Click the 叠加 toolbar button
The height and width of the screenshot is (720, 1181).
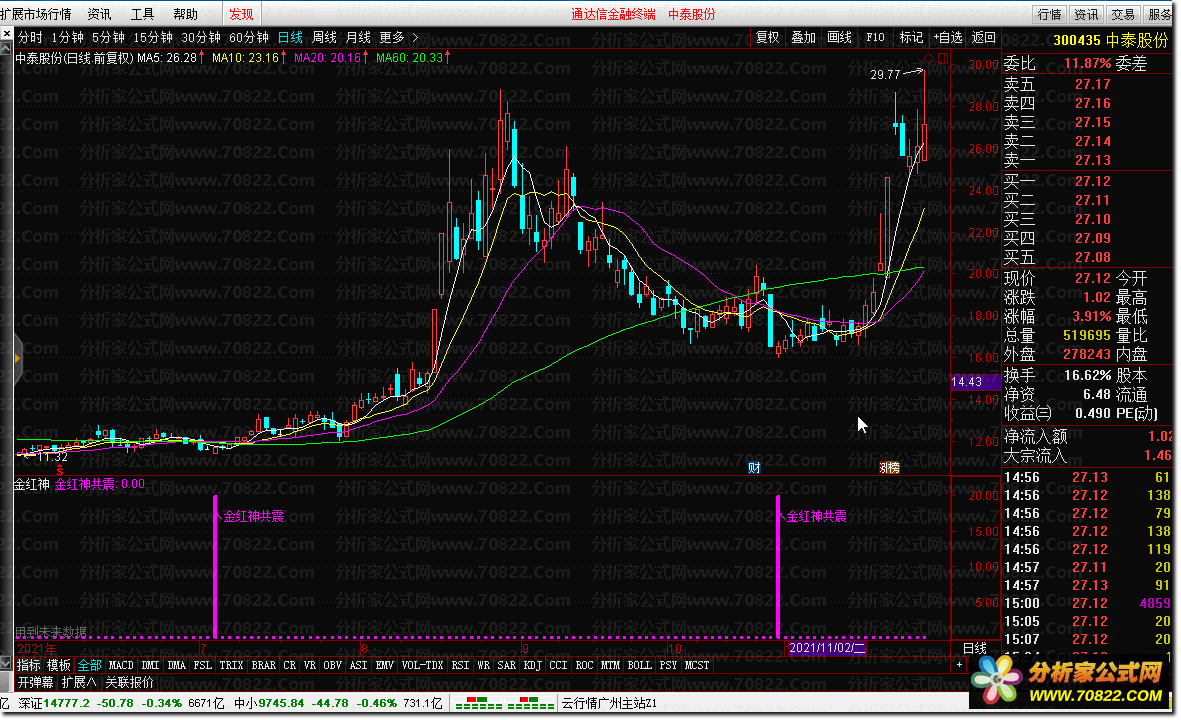[x=803, y=37]
